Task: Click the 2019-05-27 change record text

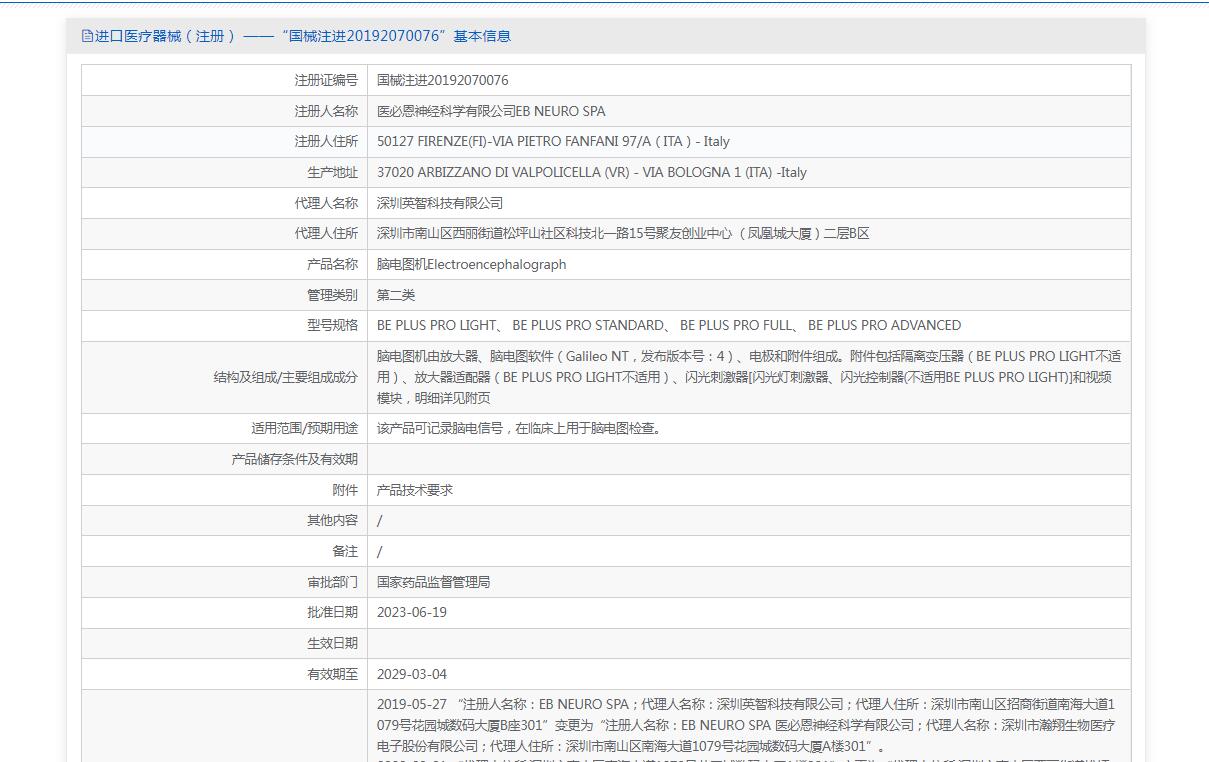Action: tap(748, 725)
